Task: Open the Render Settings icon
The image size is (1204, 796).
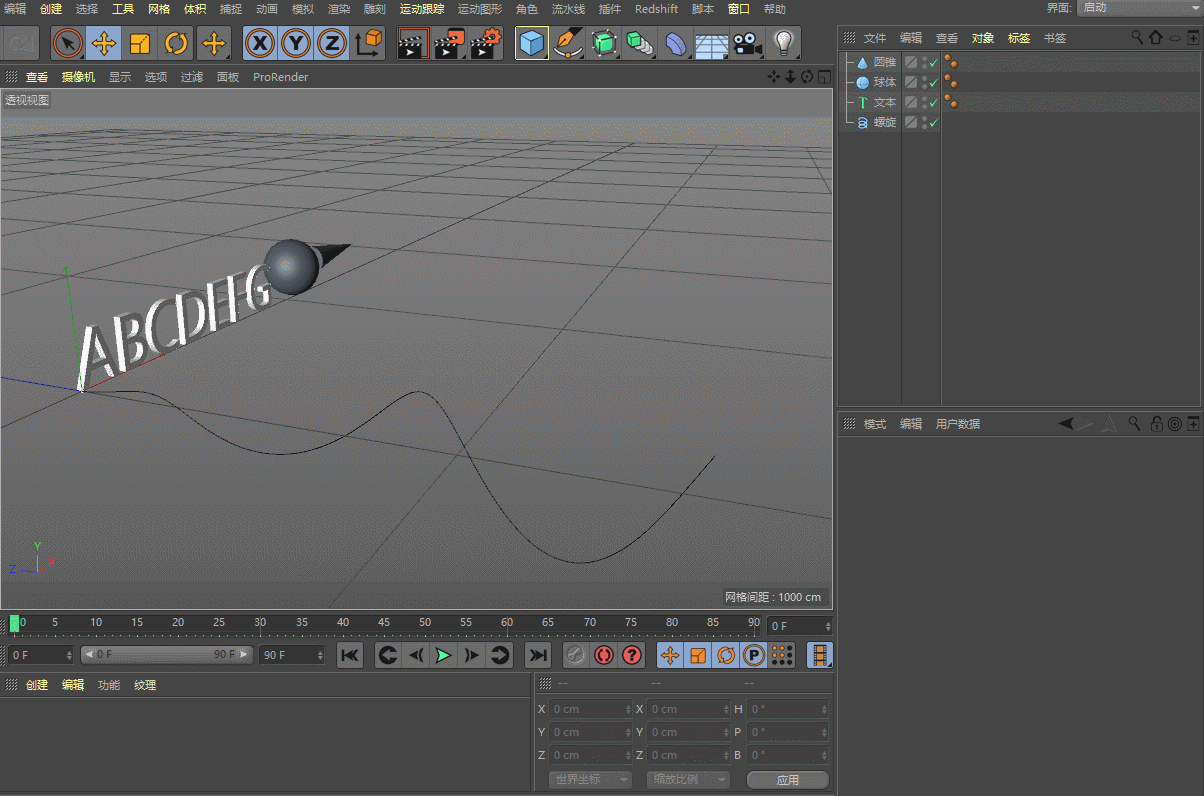Action: [x=486, y=44]
